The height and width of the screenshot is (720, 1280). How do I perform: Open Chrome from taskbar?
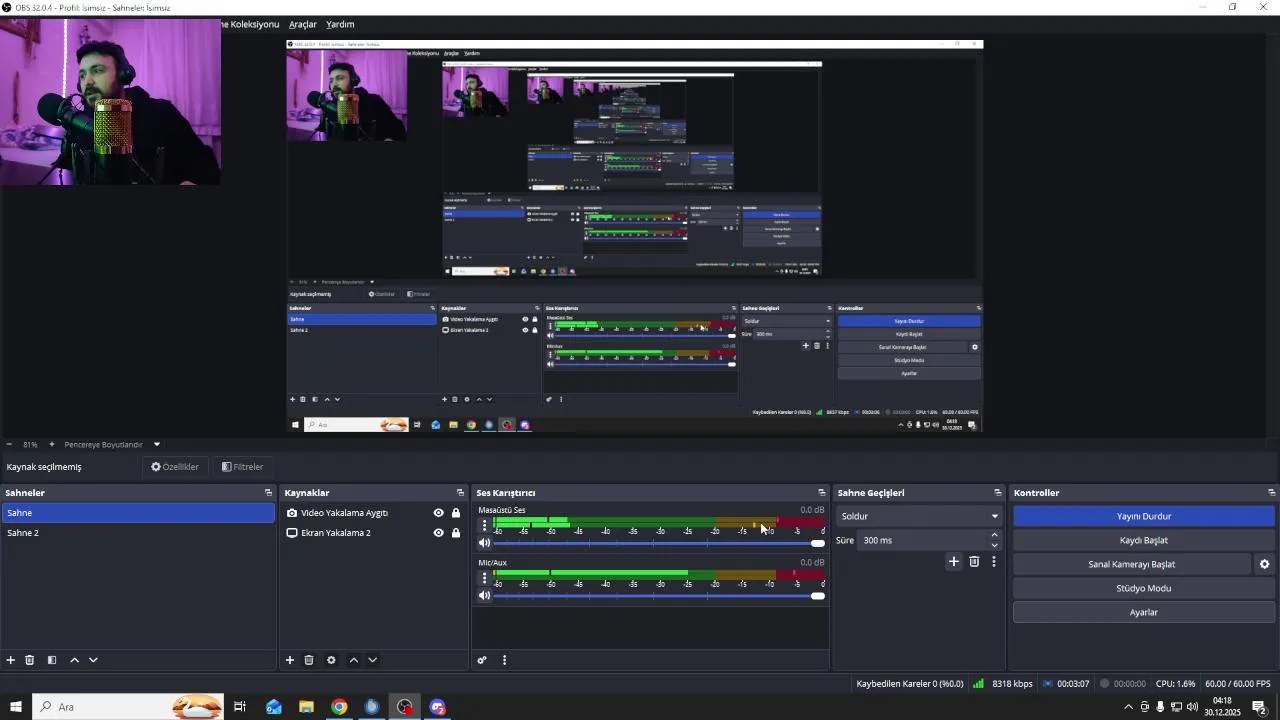pos(339,707)
